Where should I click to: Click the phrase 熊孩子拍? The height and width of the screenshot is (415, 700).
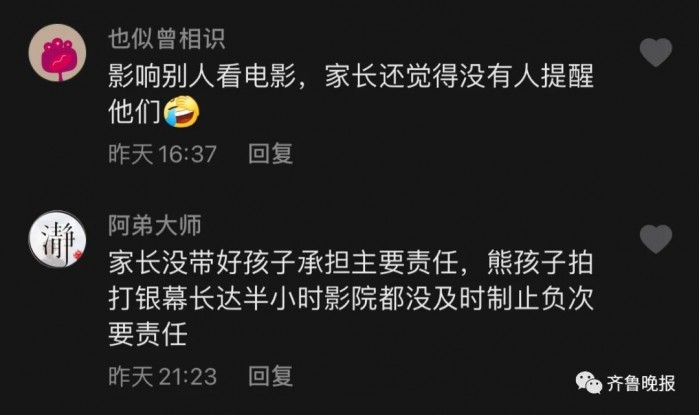pyautogui.click(x=540, y=263)
